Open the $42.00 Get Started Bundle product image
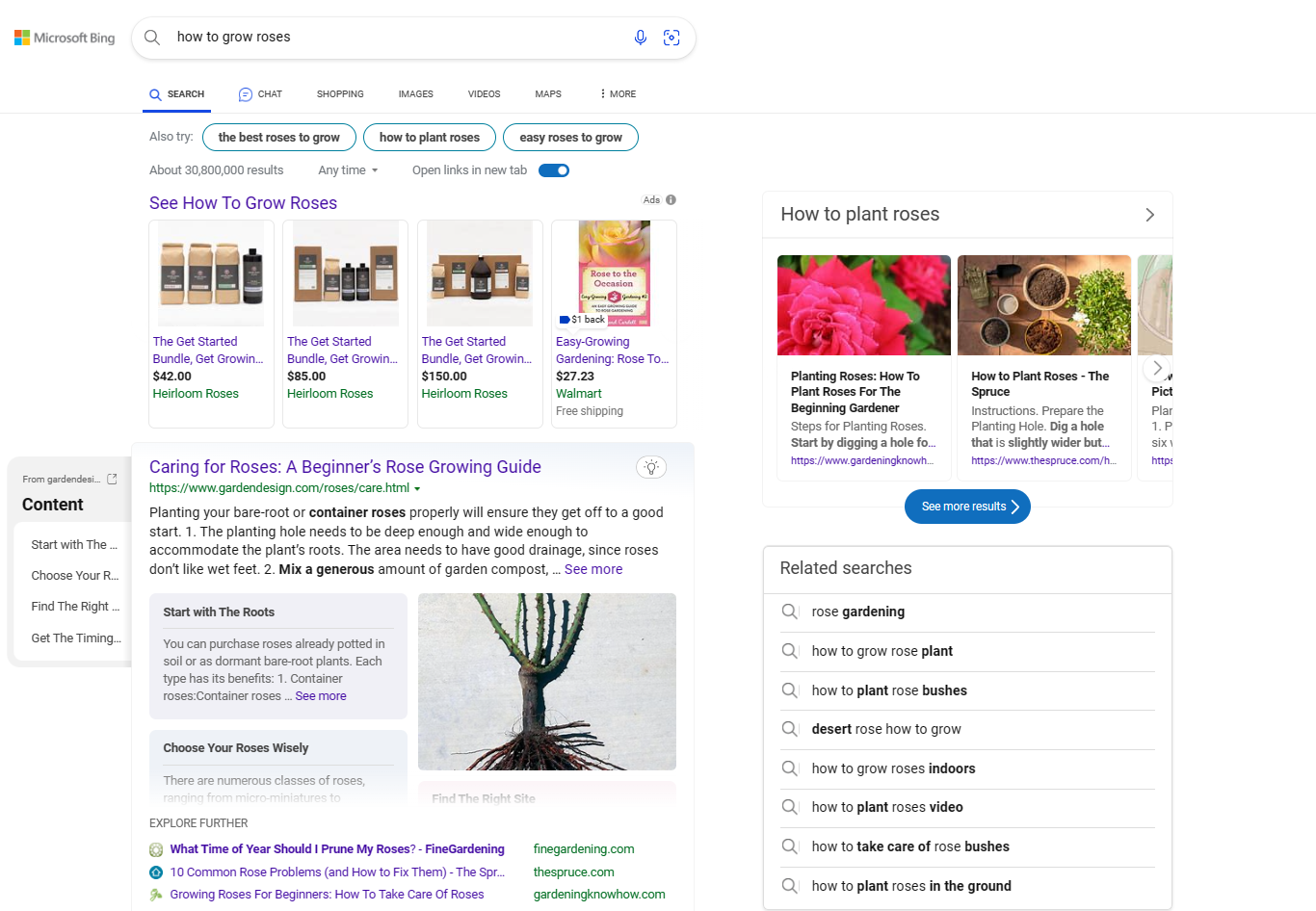 [x=211, y=273]
